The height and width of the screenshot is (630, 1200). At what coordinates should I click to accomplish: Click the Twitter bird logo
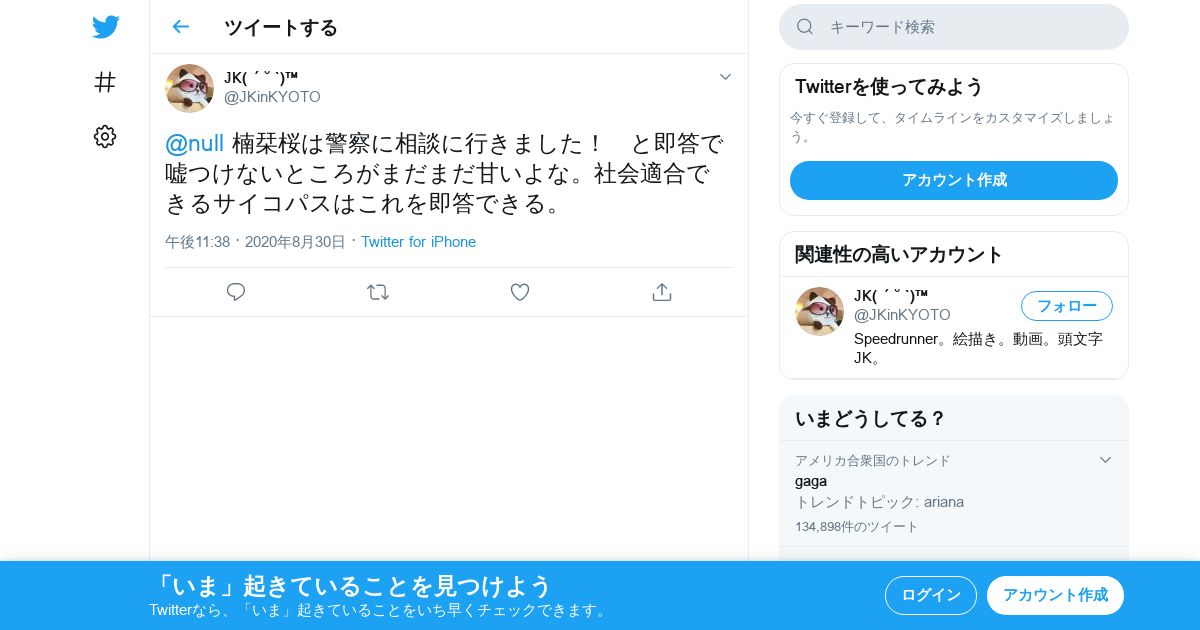[105, 27]
